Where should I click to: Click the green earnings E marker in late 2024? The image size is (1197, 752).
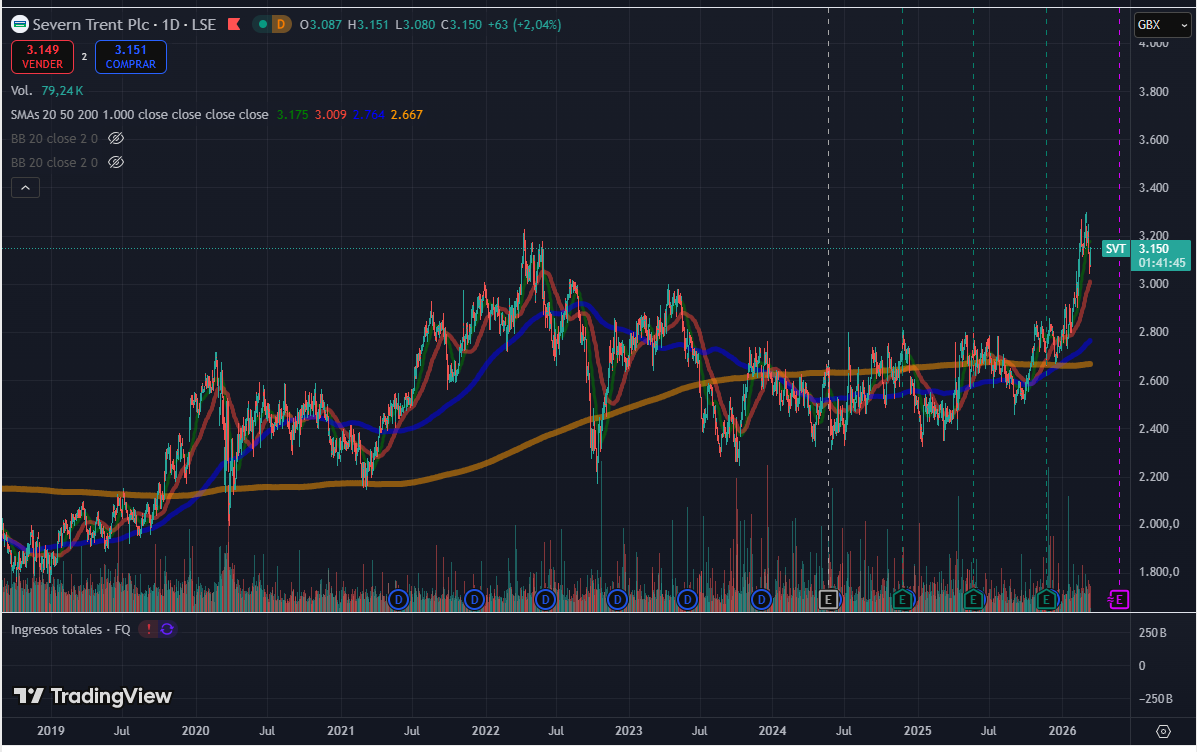pos(902,600)
